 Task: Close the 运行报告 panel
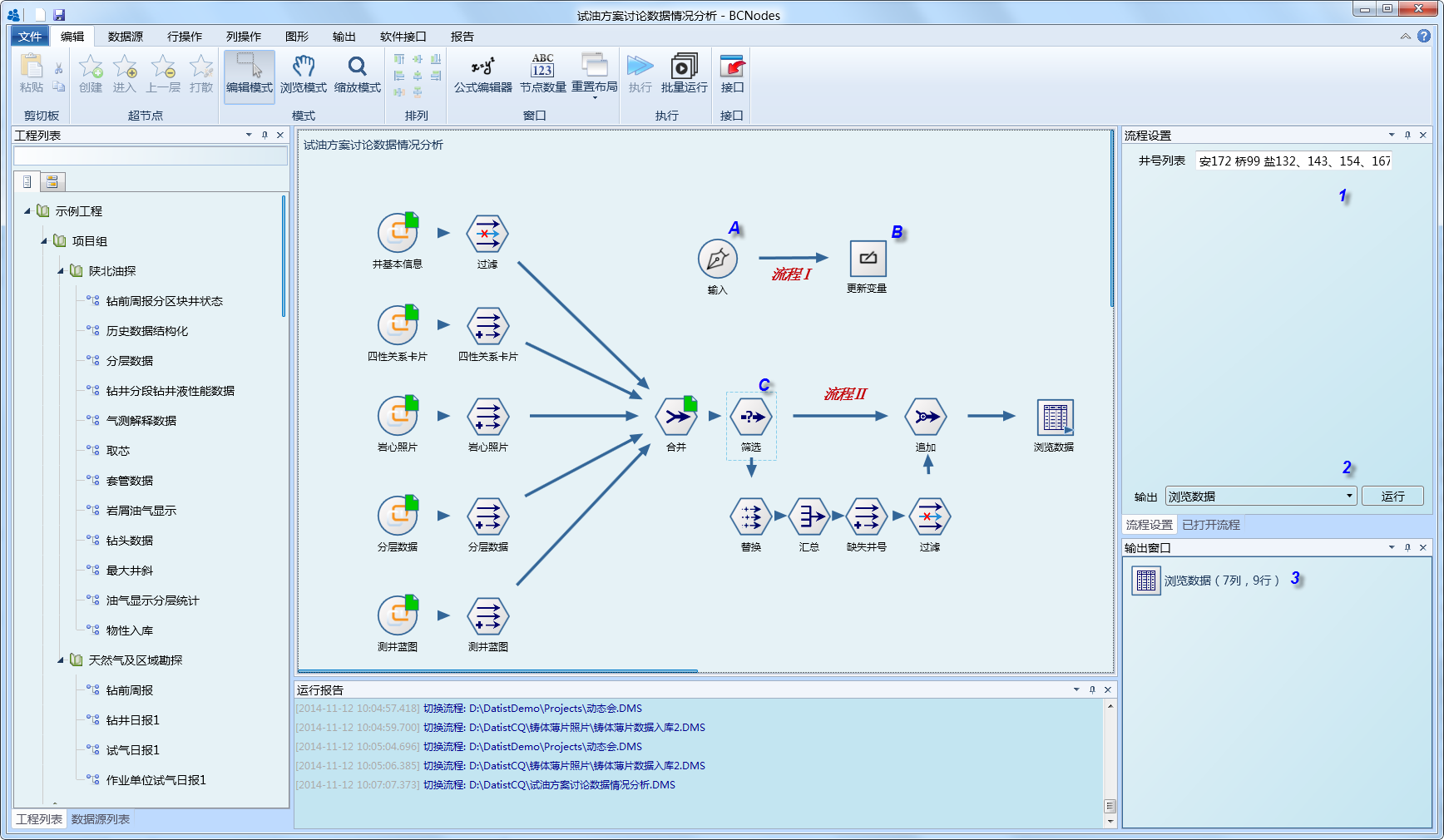coord(1108,689)
